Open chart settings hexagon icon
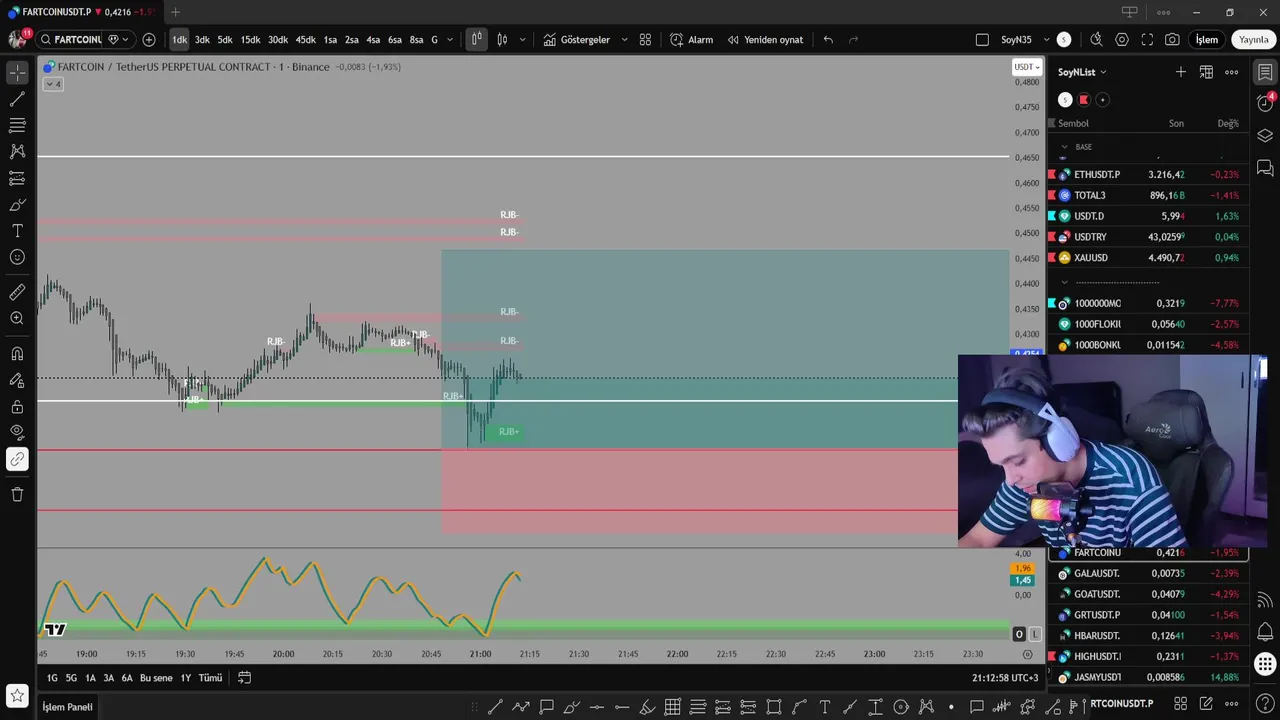Viewport: 1280px width, 720px height. [x=1122, y=40]
